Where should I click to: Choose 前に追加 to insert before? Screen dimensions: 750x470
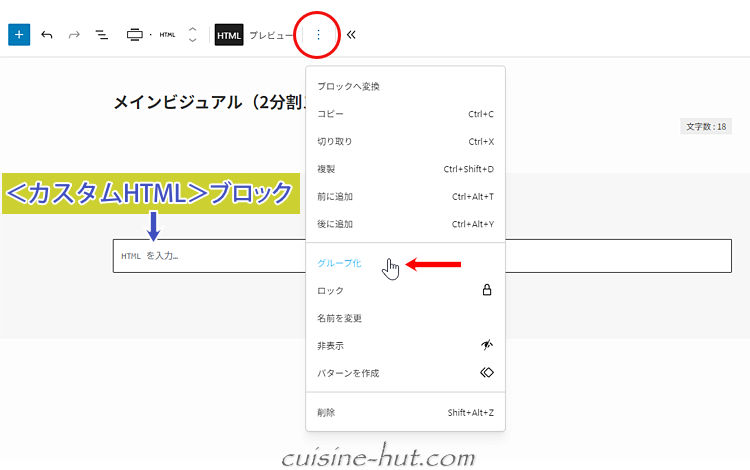(405, 197)
